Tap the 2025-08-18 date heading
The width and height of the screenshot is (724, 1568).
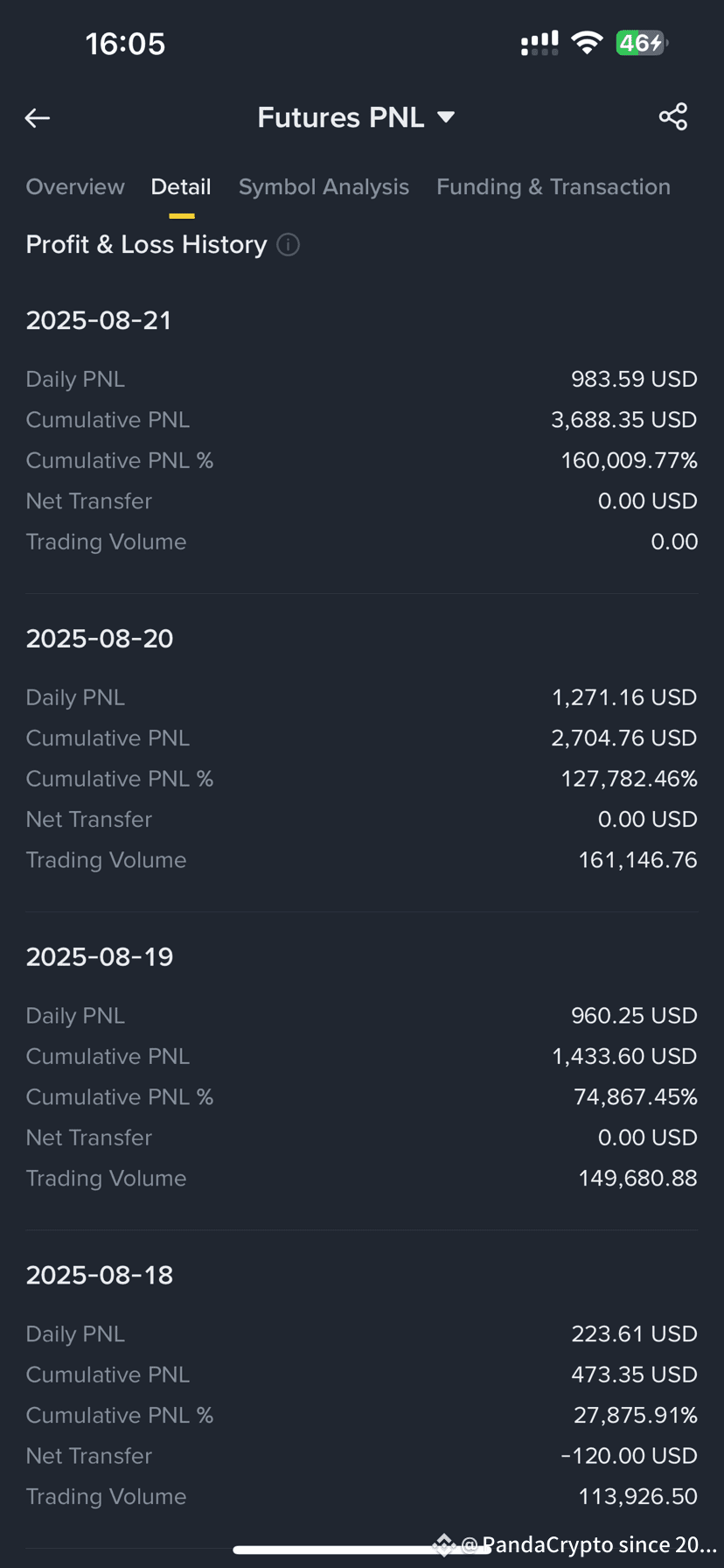(x=100, y=1276)
